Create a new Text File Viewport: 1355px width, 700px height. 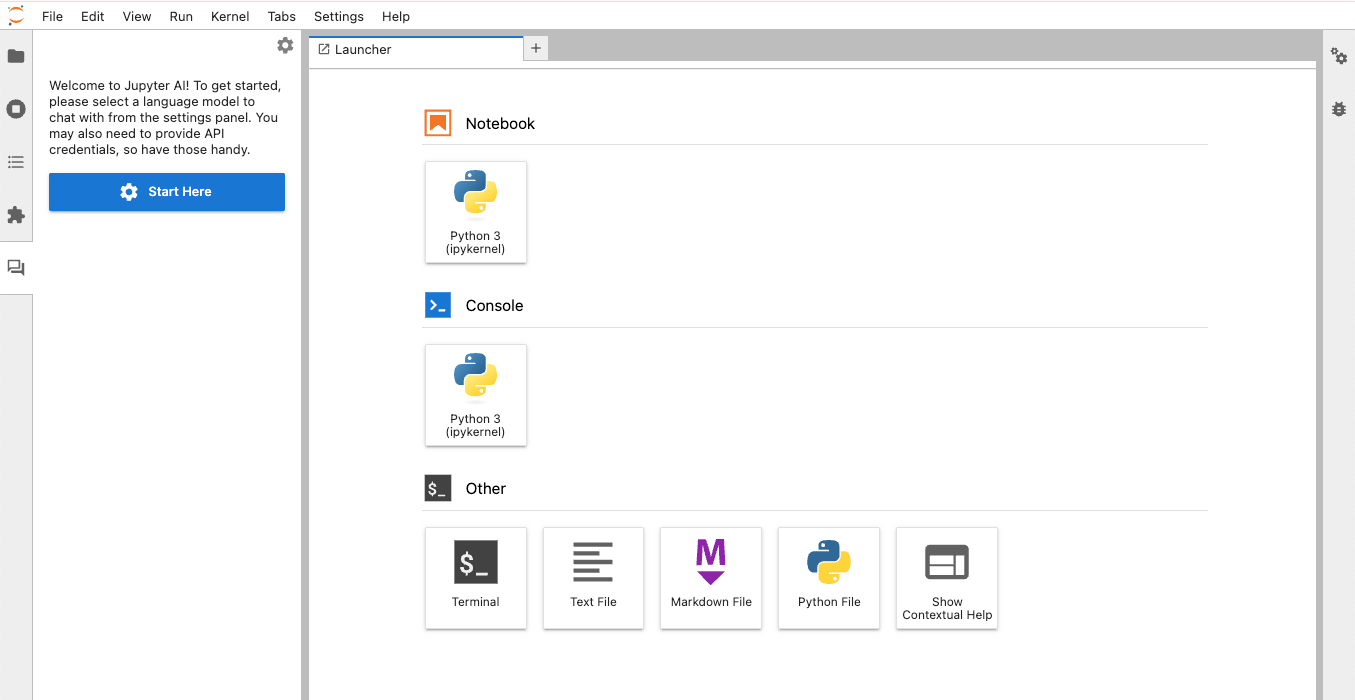pos(593,578)
